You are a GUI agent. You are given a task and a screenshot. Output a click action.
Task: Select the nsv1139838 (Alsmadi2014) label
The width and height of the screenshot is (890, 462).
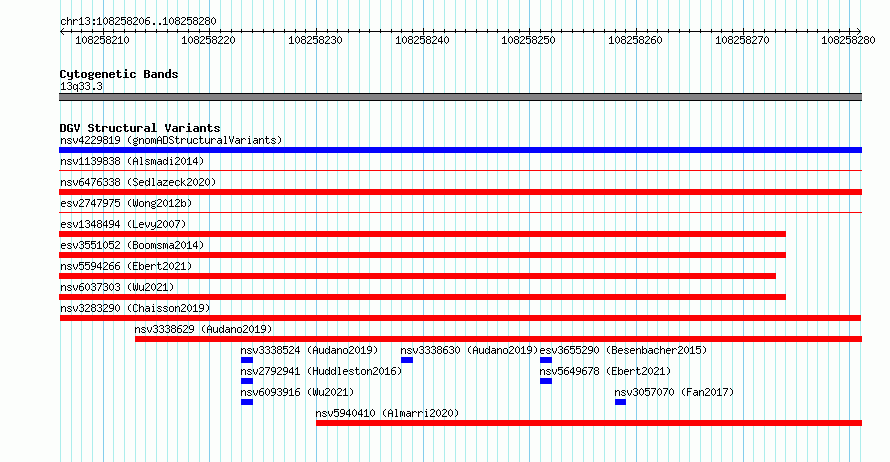pyautogui.click(x=132, y=161)
